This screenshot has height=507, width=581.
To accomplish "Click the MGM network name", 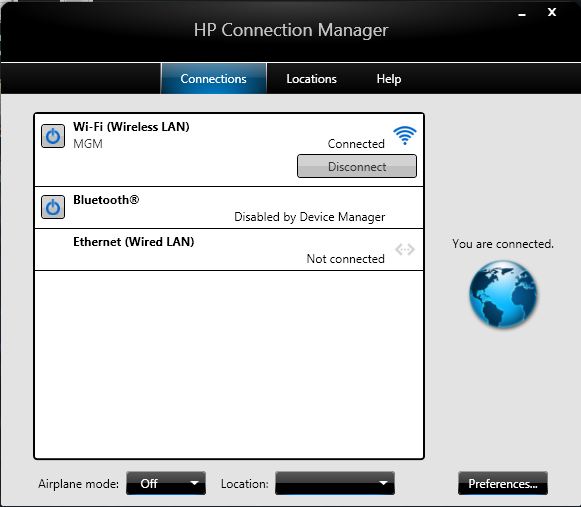I will tap(88, 144).
